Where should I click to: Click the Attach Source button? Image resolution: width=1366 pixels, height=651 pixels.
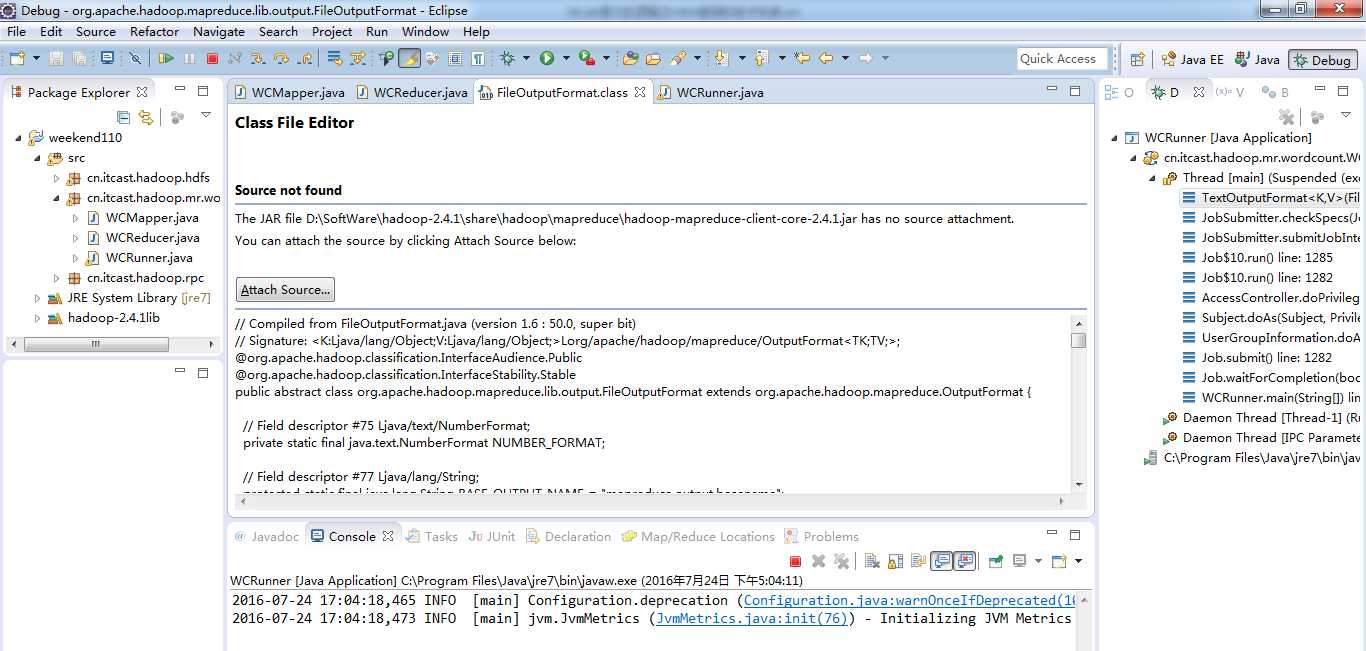click(x=285, y=290)
